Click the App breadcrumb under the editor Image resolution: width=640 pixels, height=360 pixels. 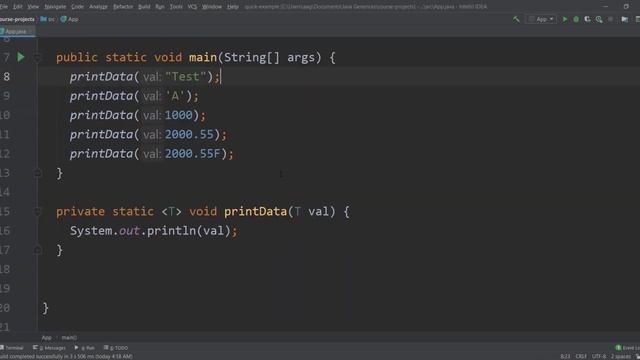[47, 338]
